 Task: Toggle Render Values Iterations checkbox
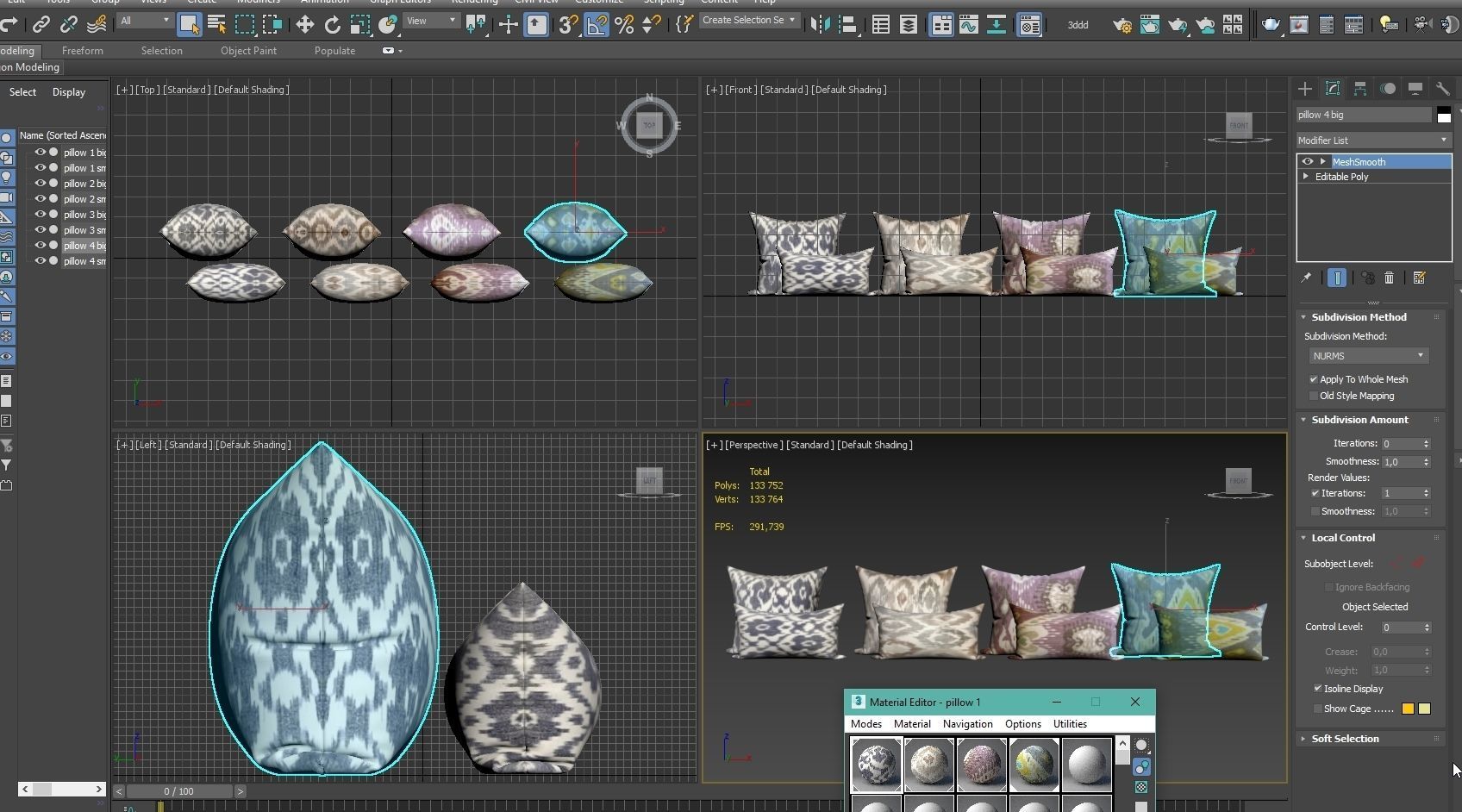[x=1315, y=493]
